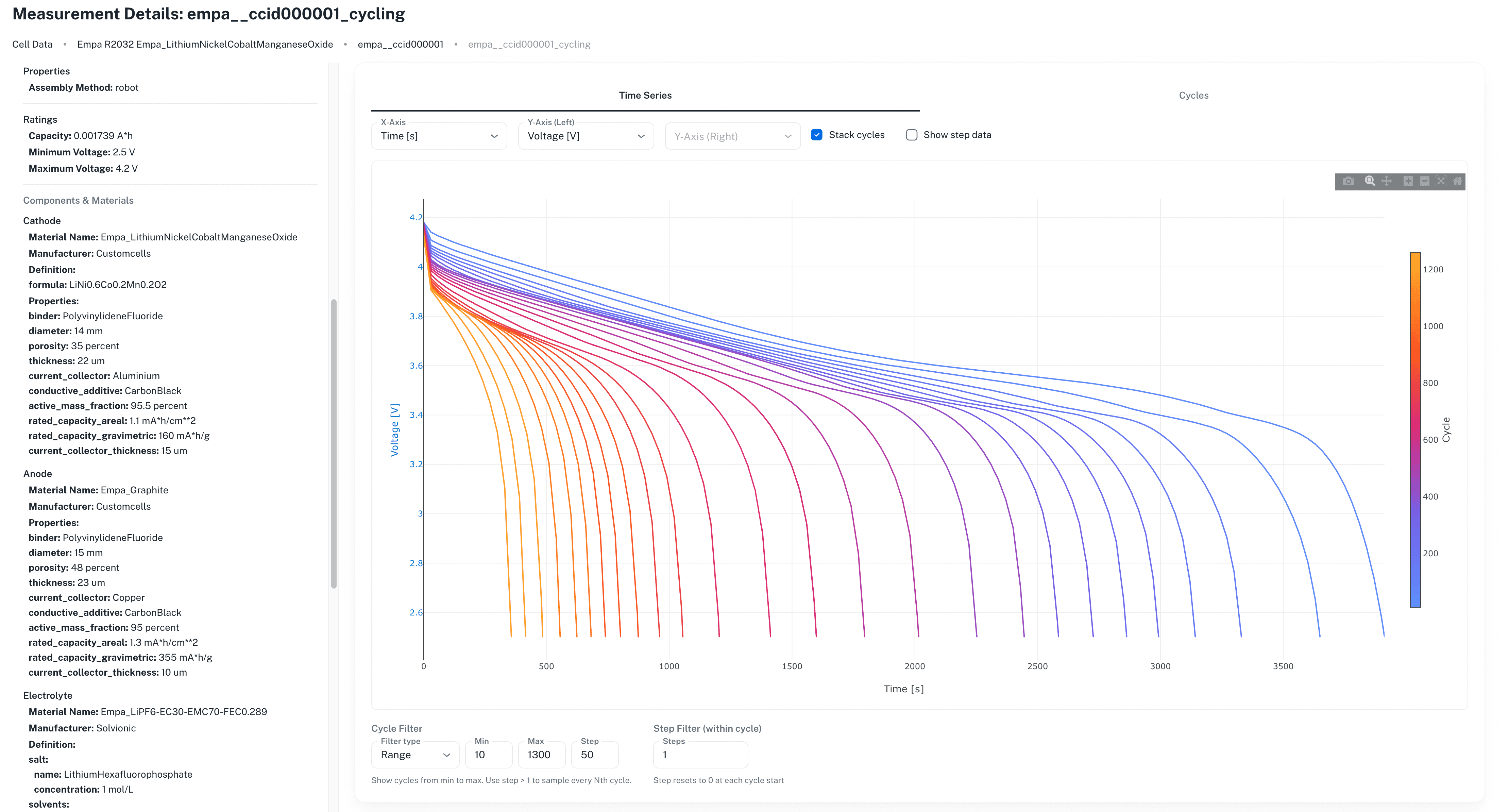
Task: Reset axes with the home icon
Action: (1457, 181)
